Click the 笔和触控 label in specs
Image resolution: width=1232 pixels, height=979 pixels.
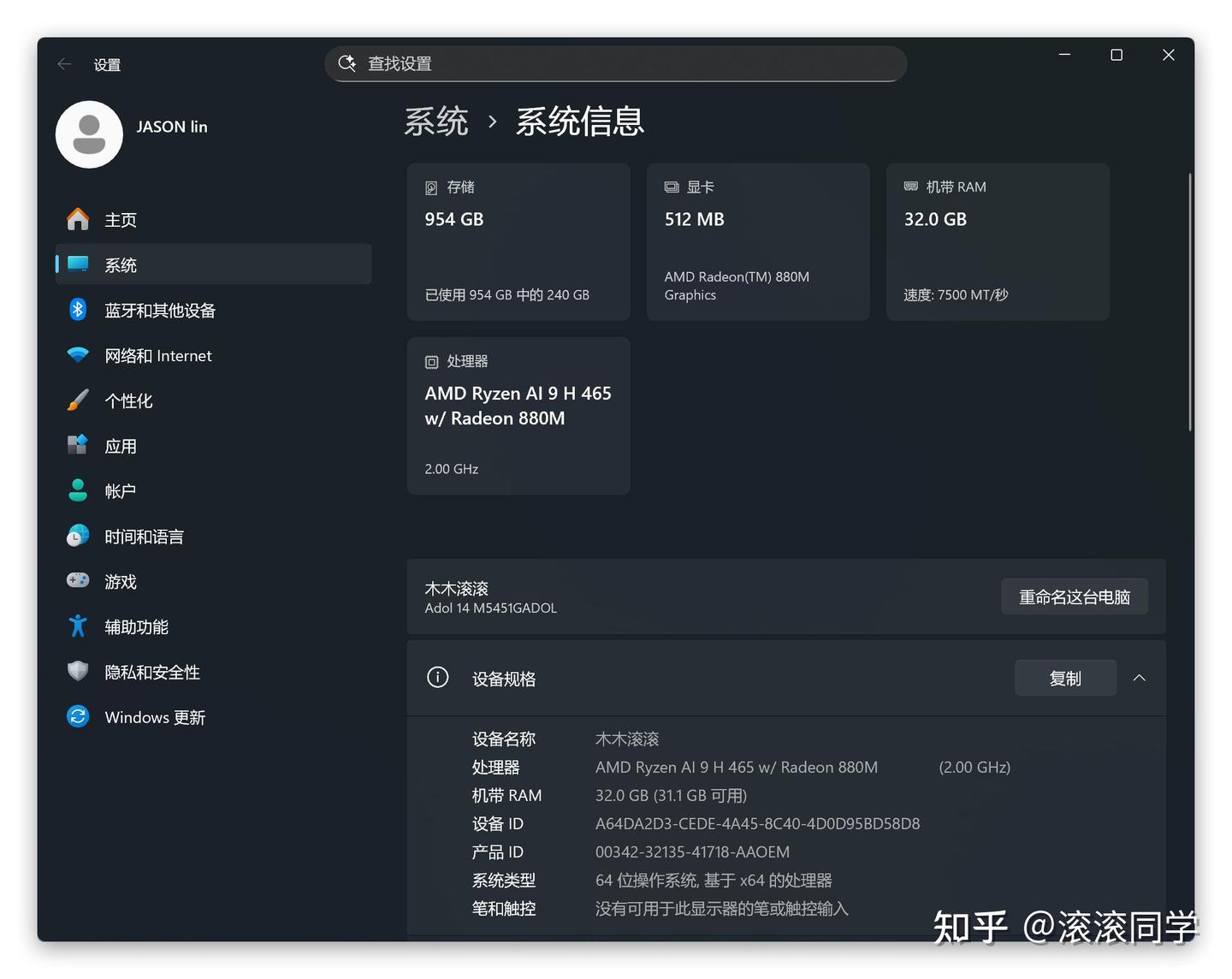[504, 908]
